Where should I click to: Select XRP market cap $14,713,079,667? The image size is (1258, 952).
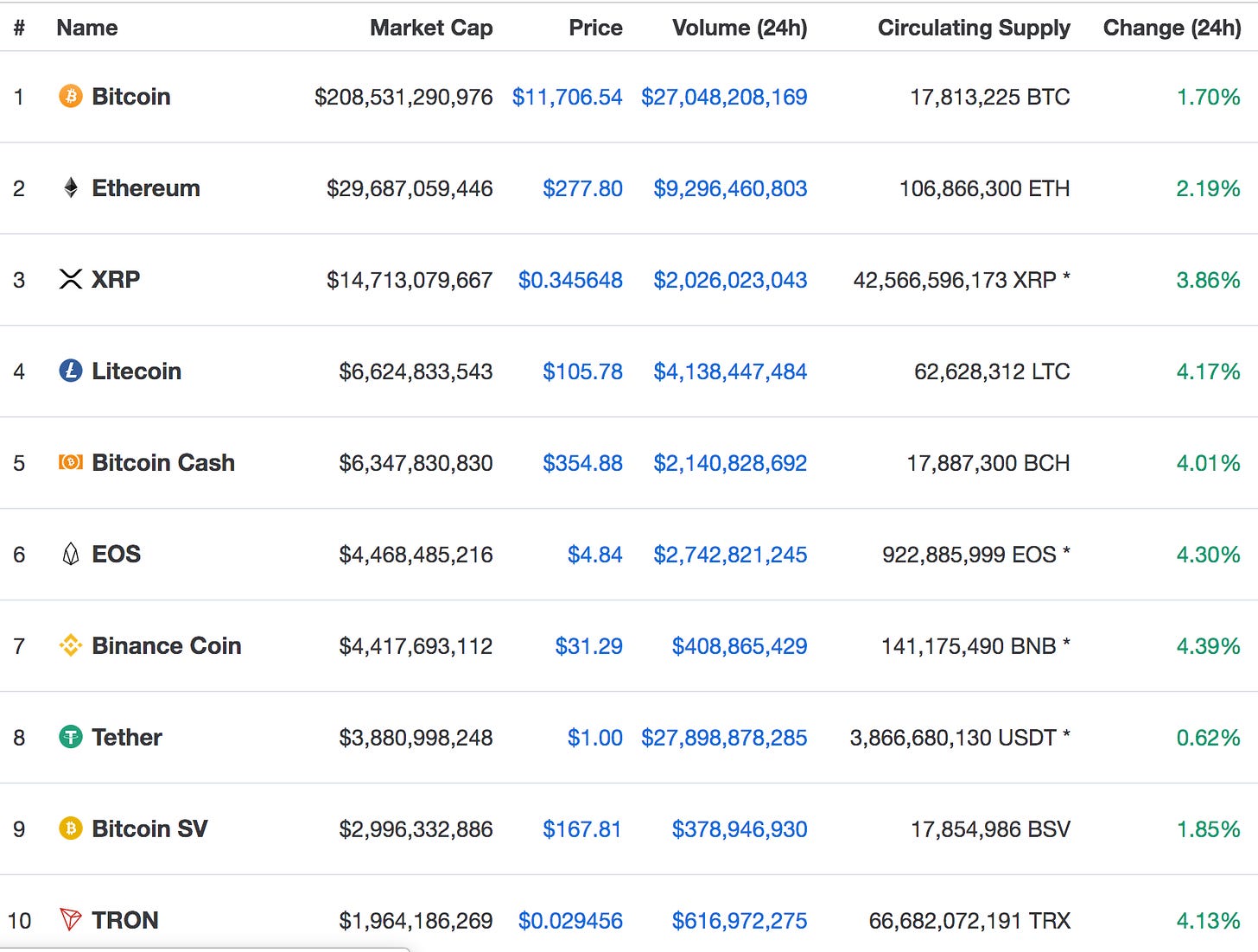click(410, 280)
